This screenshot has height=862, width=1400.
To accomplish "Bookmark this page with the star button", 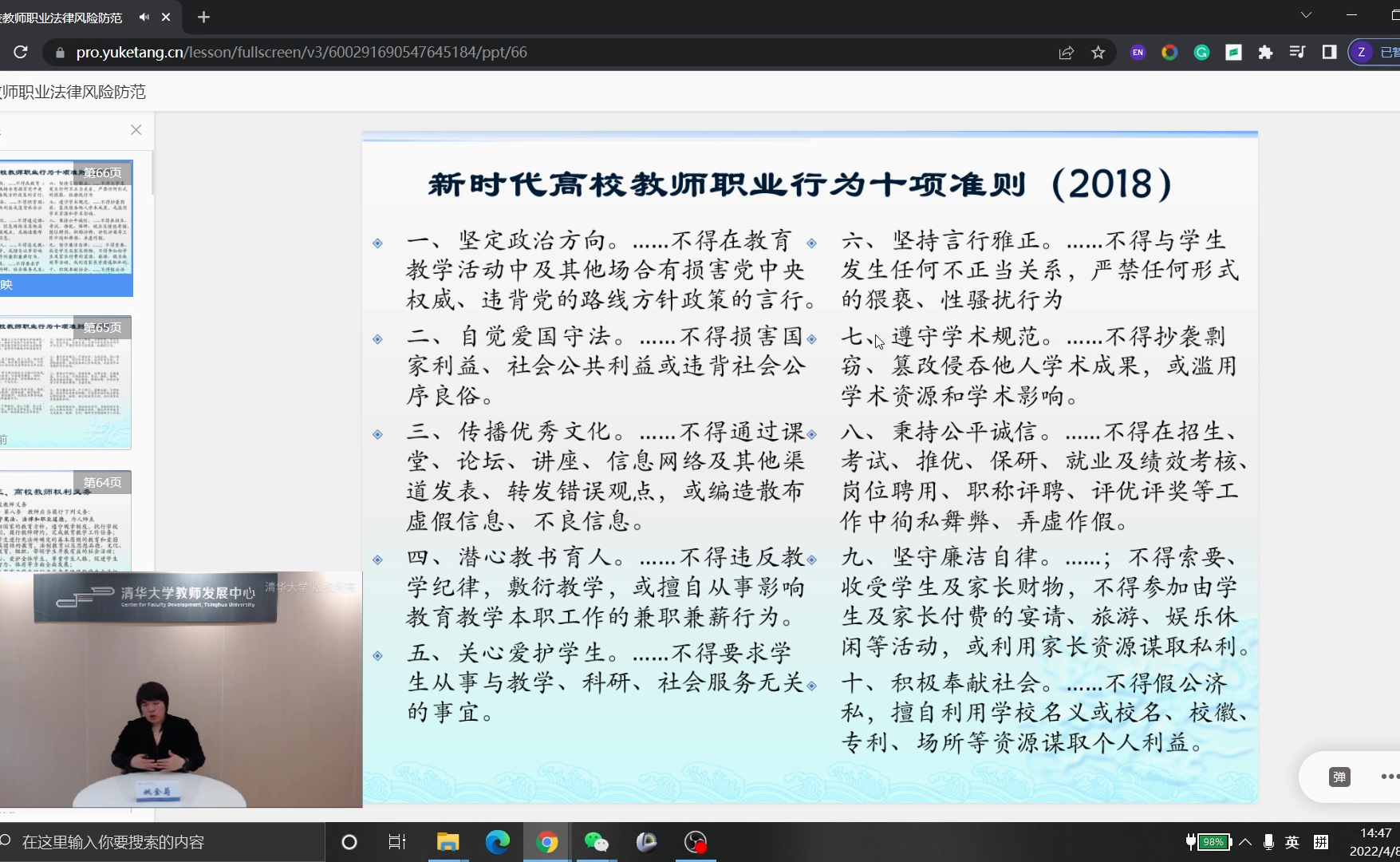I will click(x=1098, y=52).
